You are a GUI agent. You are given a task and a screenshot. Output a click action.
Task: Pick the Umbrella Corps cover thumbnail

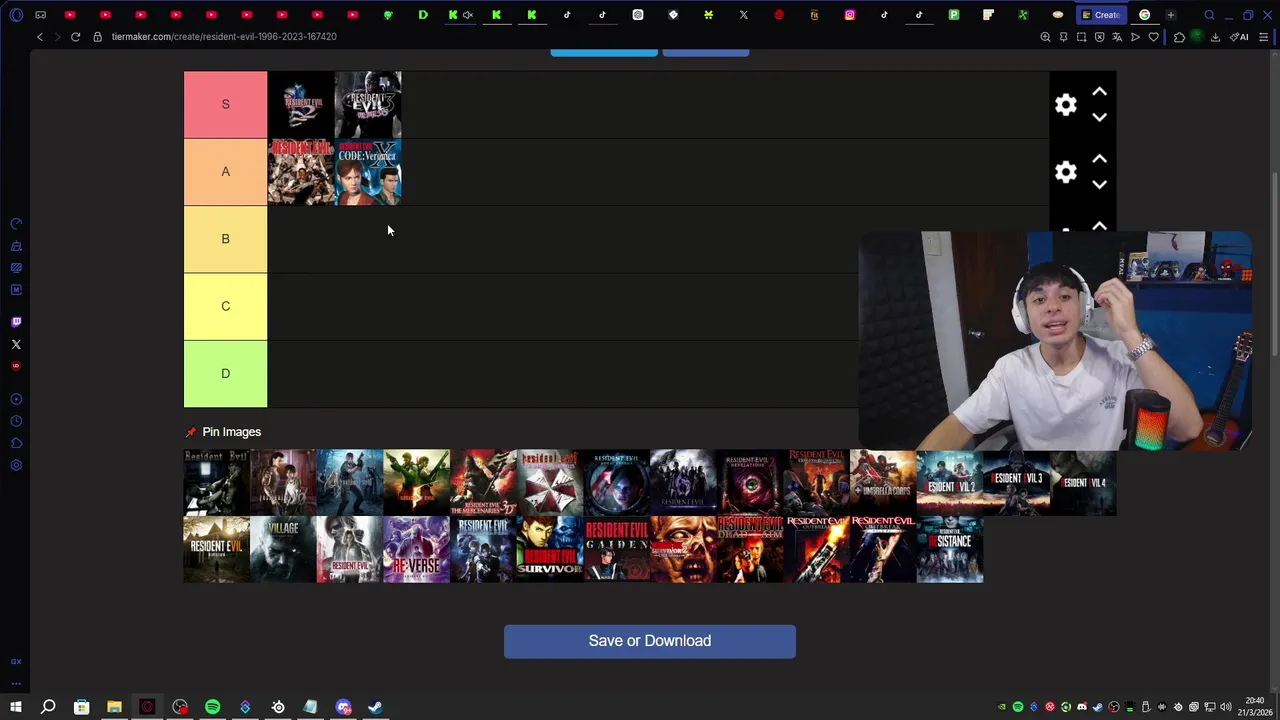tap(883, 482)
